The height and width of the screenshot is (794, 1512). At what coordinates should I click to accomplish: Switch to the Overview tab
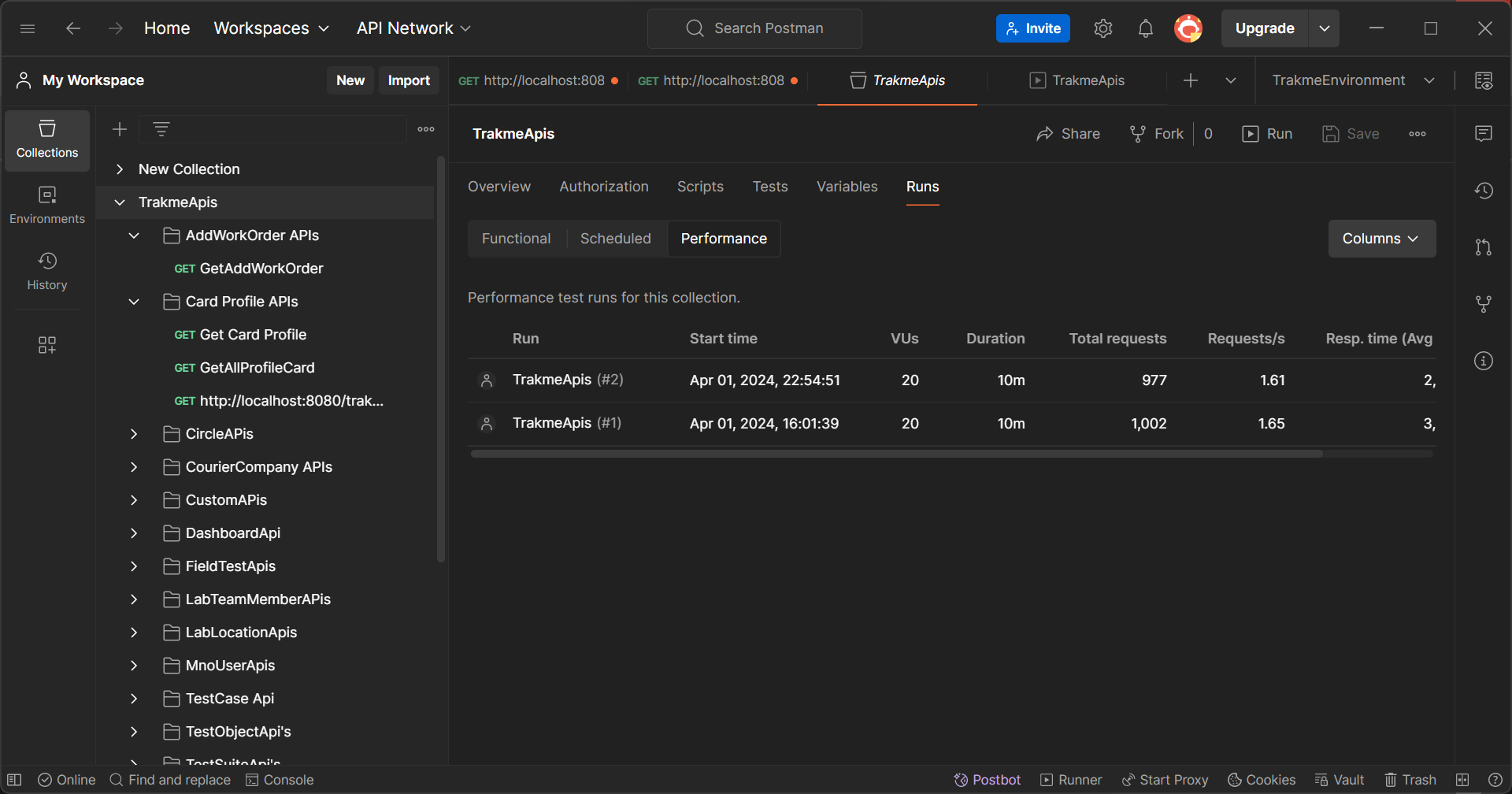point(499,187)
